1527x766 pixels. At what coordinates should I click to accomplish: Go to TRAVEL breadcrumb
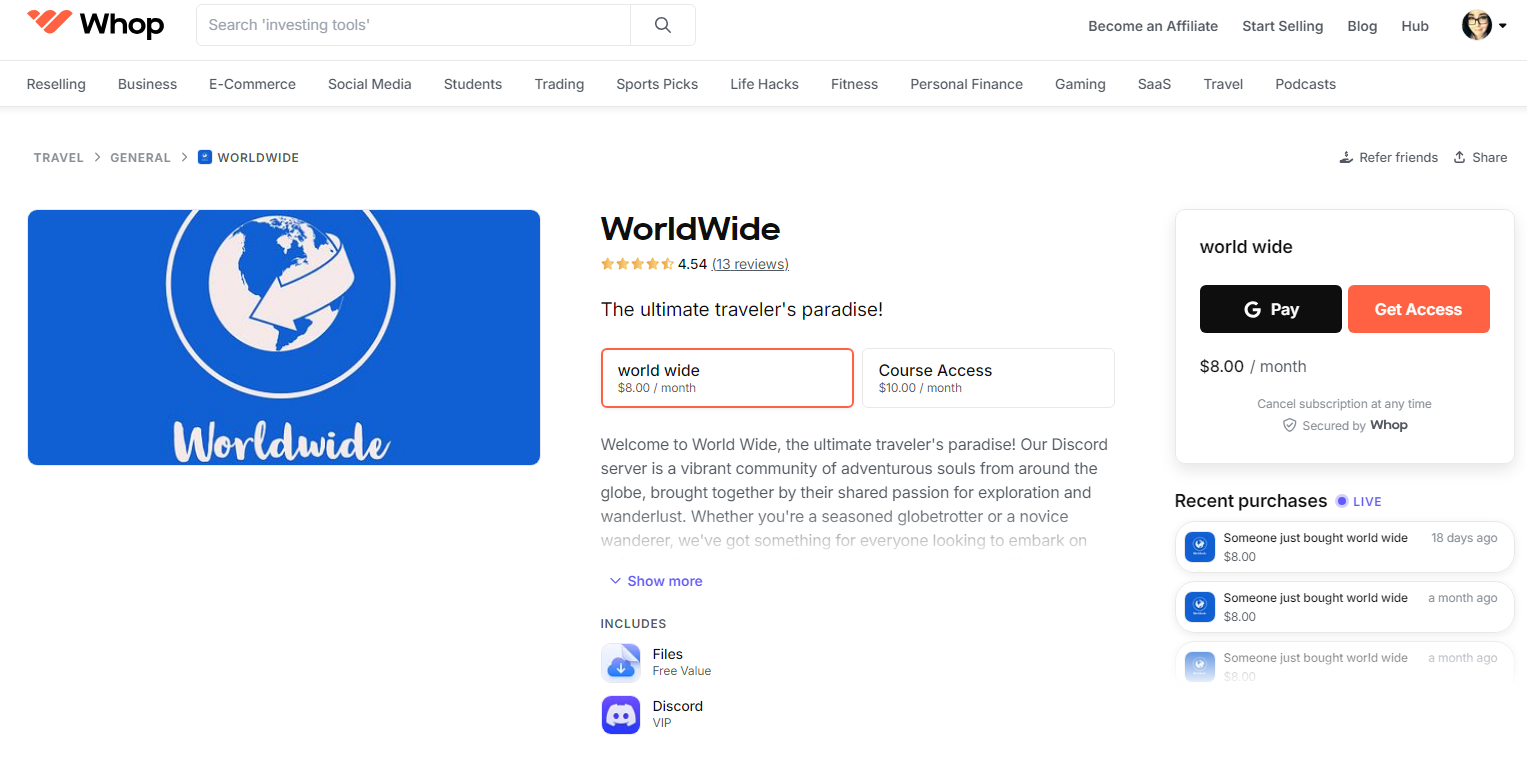click(59, 158)
